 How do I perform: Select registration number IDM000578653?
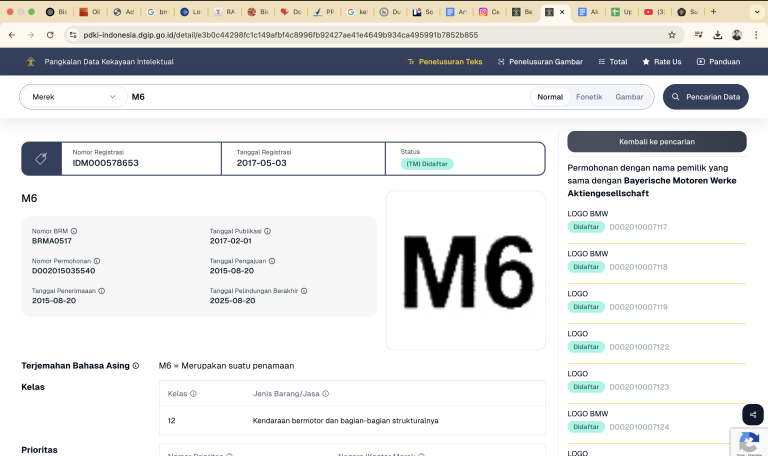click(x=105, y=163)
